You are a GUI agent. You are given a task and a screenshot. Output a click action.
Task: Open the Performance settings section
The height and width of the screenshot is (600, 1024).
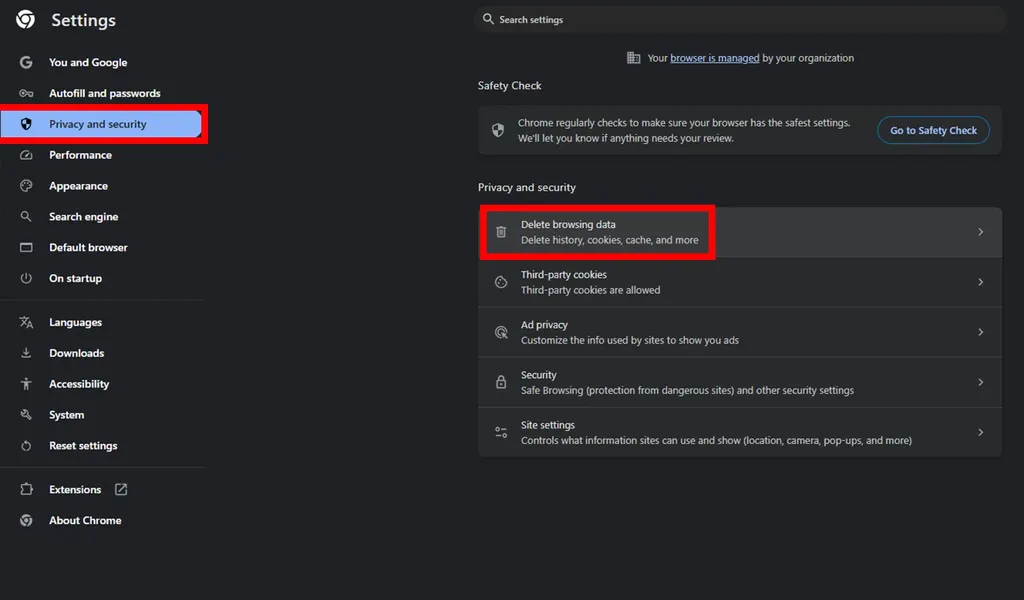(80, 155)
